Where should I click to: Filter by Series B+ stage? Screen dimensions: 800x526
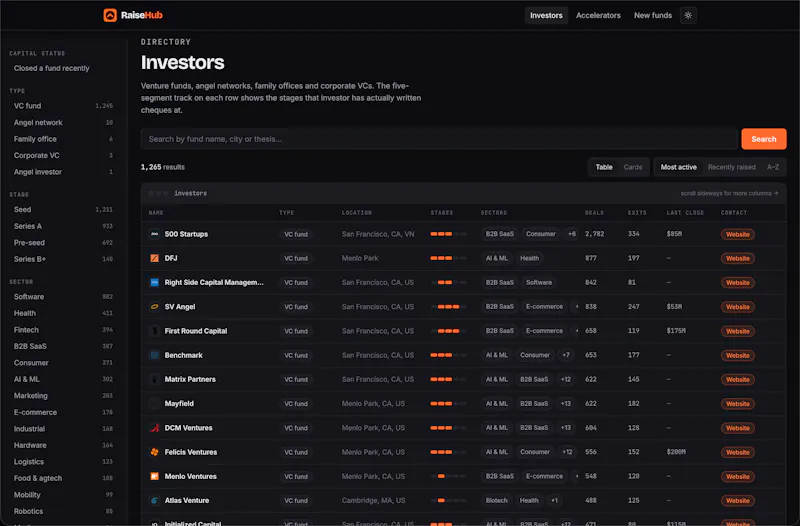pyautogui.click(x=63, y=259)
